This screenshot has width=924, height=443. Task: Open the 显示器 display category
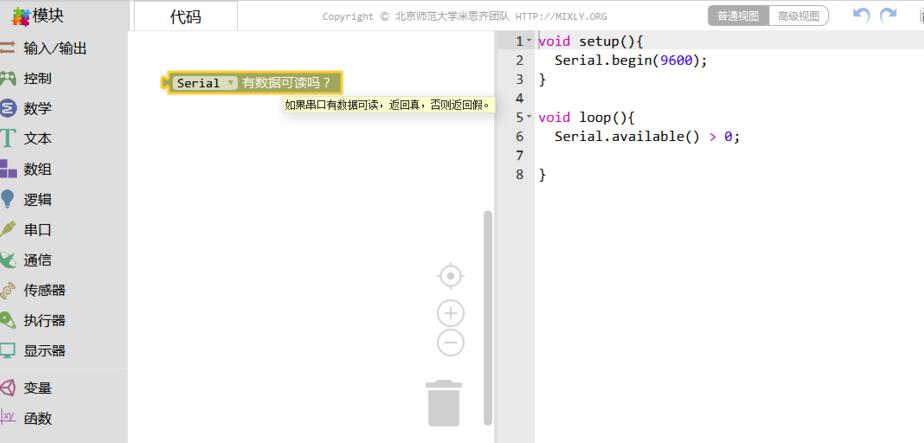pyautogui.click(x=45, y=351)
